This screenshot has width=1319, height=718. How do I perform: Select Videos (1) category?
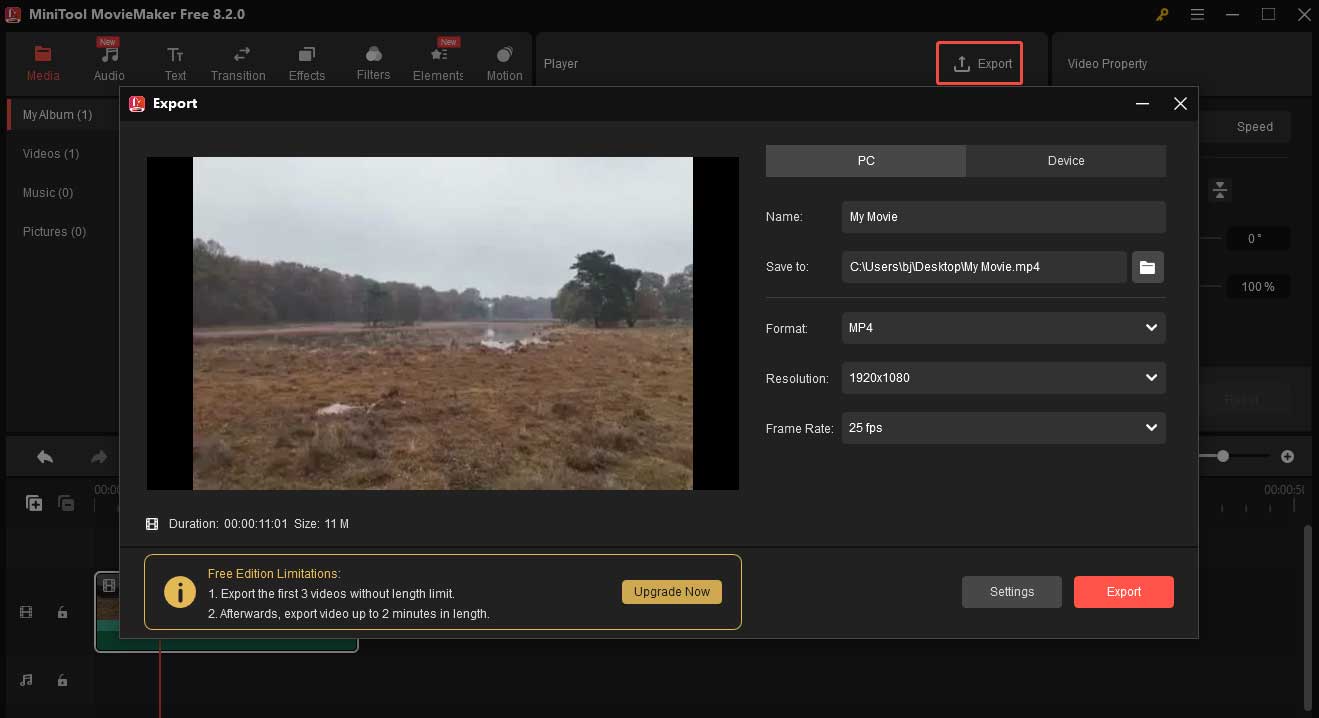pyautogui.click(x=51, y=154)
